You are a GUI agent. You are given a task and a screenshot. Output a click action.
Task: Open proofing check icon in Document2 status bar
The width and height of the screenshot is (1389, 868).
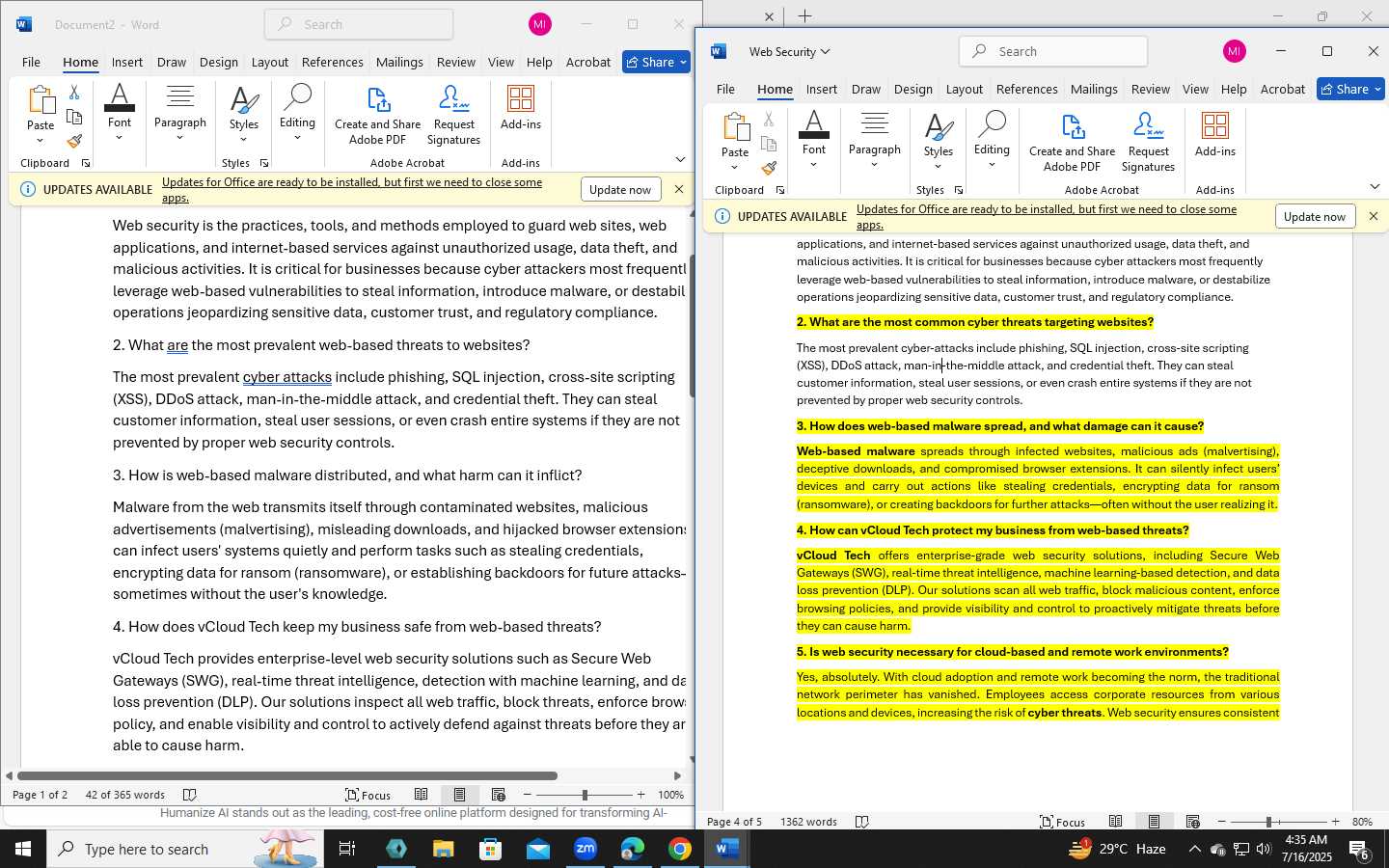(x=190, y=795)
